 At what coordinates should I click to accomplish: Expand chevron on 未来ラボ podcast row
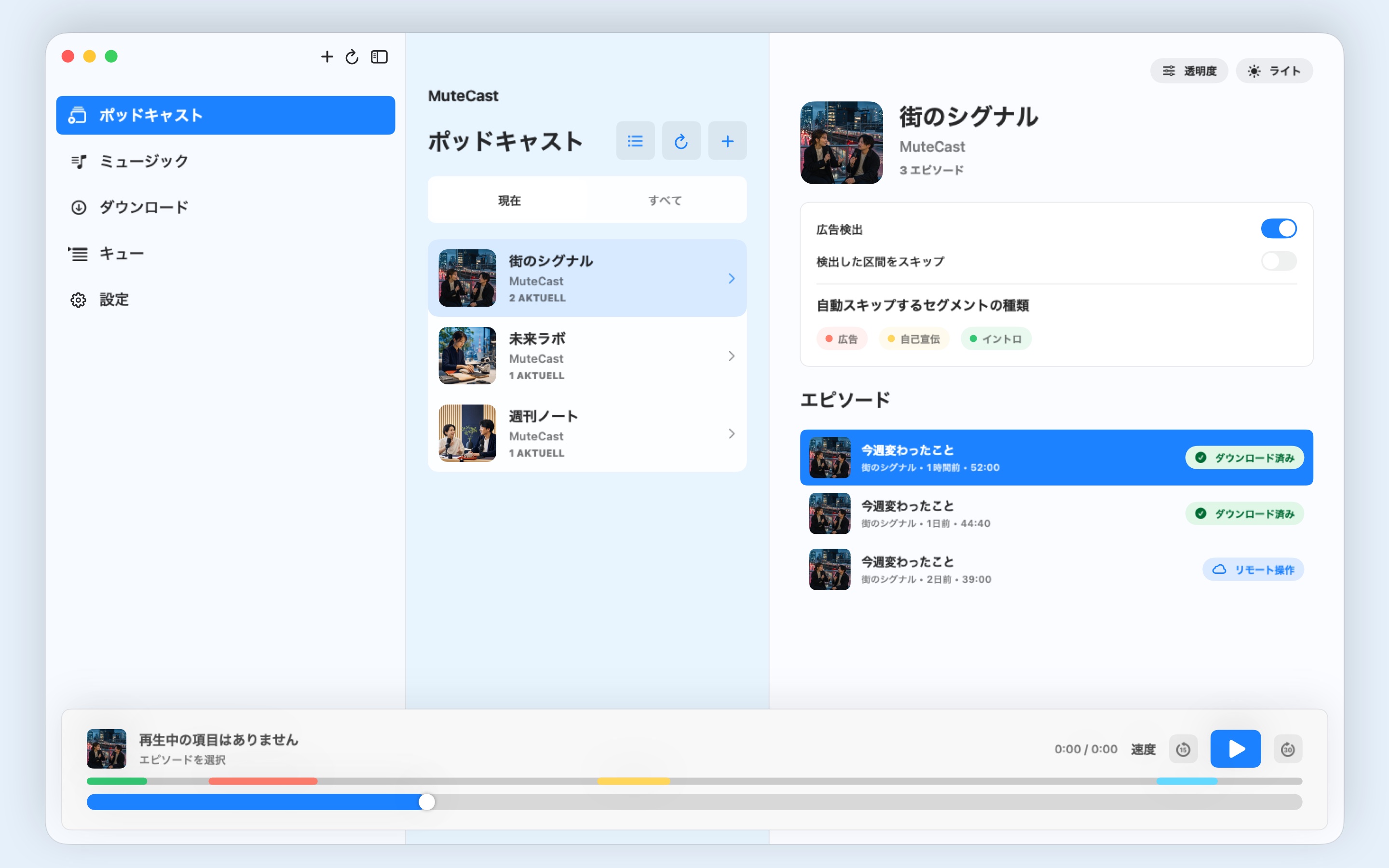731,356
